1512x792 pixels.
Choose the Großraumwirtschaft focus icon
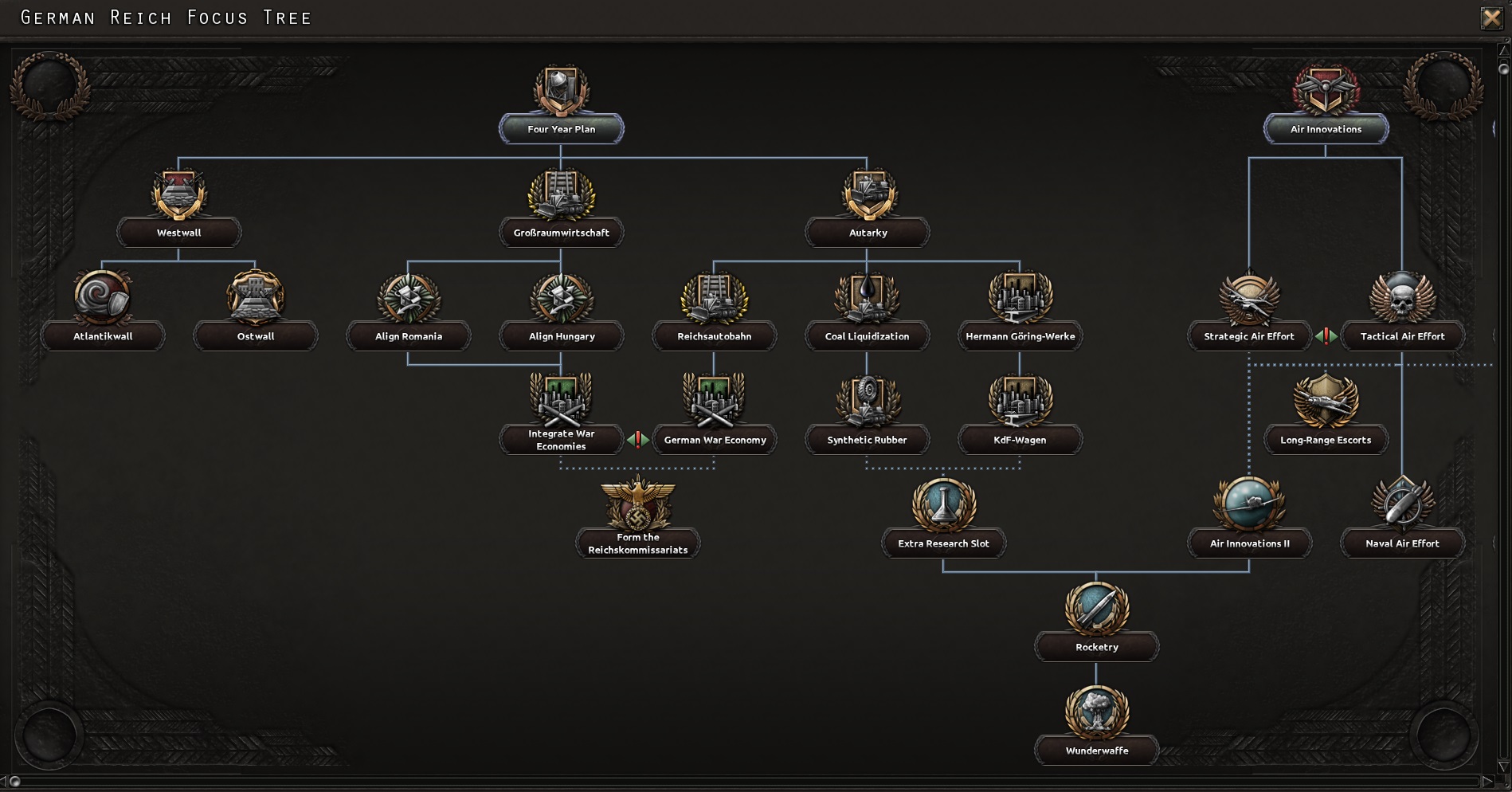(561, 194)
